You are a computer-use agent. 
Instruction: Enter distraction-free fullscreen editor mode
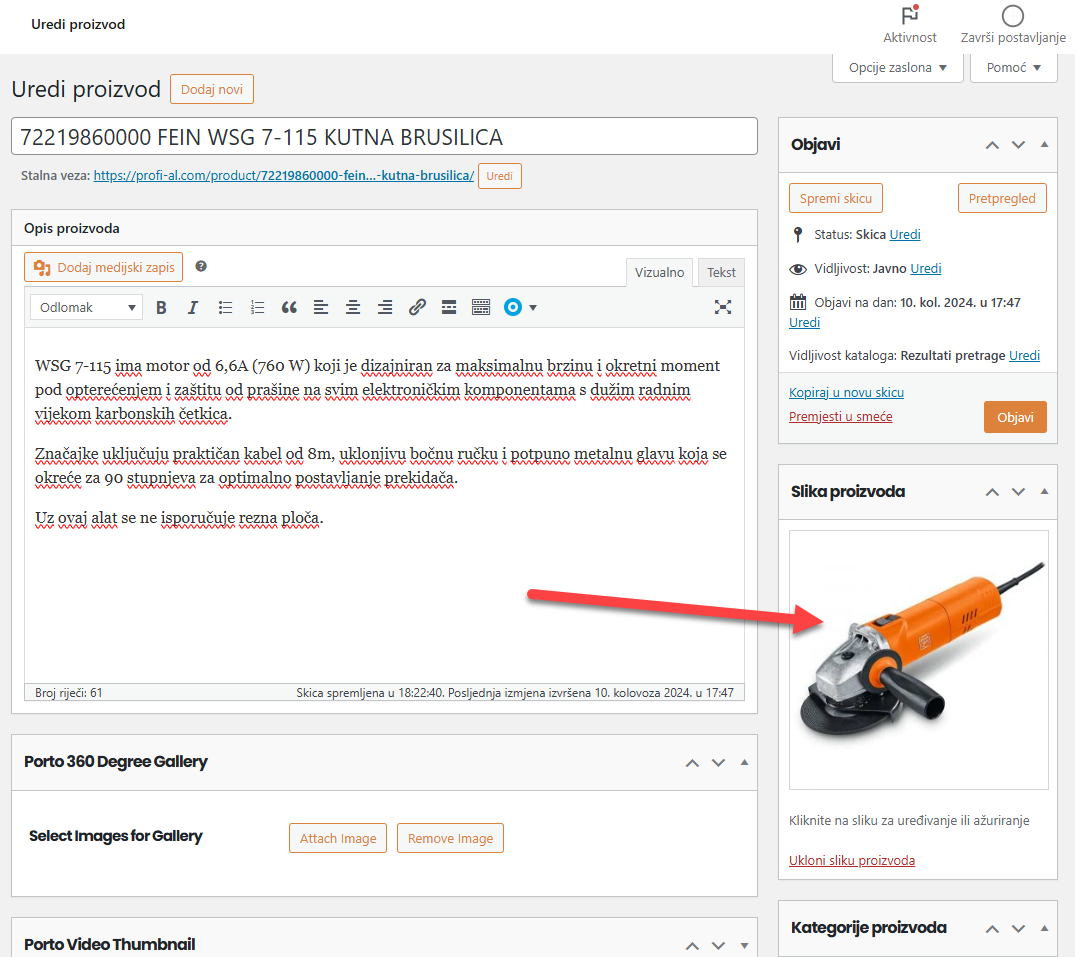pyautogui.click(x=723, y=308)
